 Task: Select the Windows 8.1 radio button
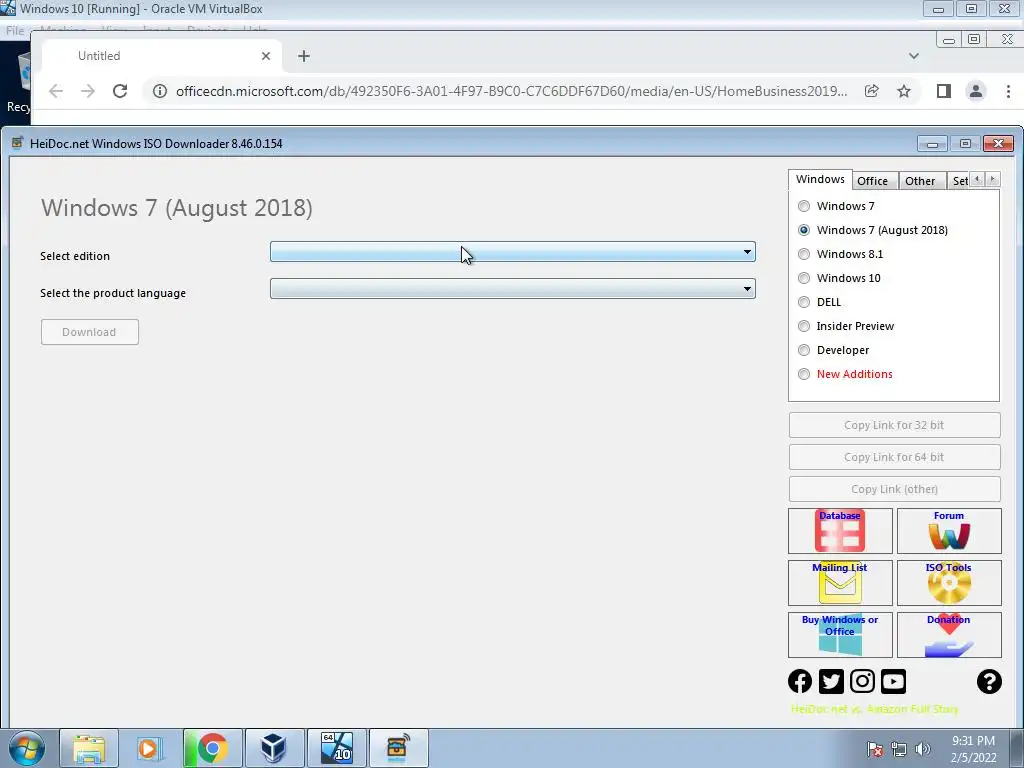804,254
